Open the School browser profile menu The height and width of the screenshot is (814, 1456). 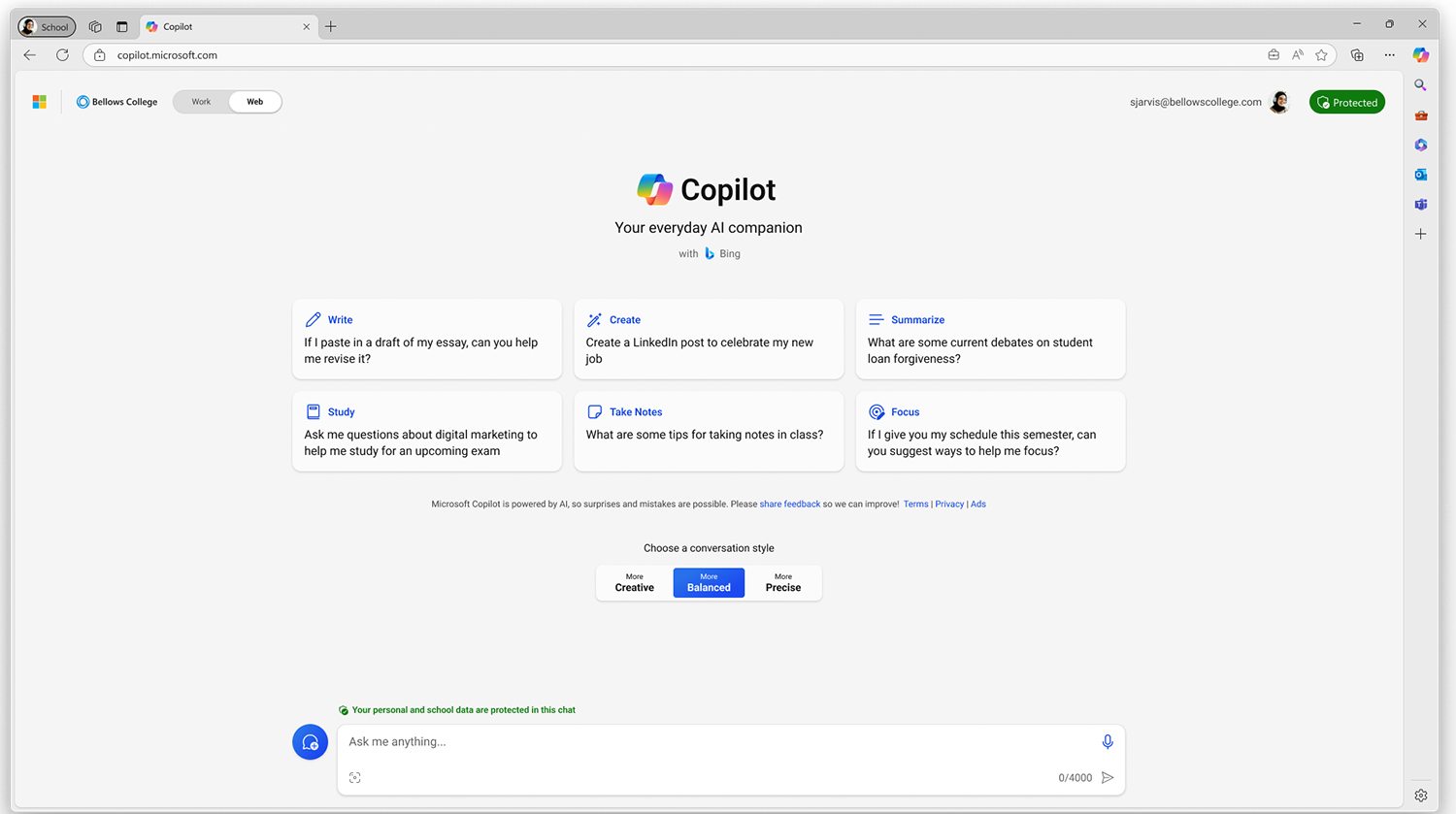click(46, 26)
